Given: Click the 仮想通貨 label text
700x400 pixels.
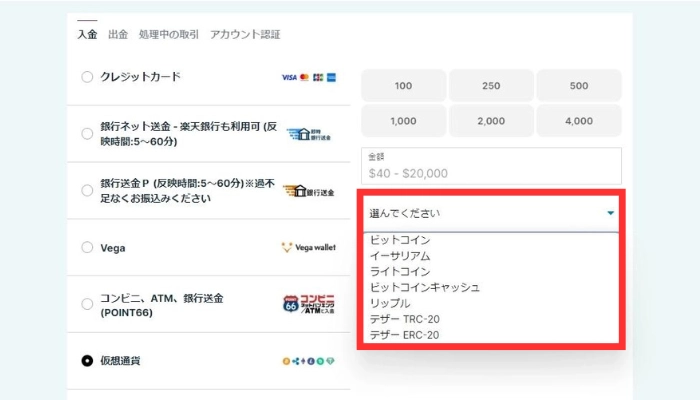Looking at the screenshot, I should [x=120, y=361].
